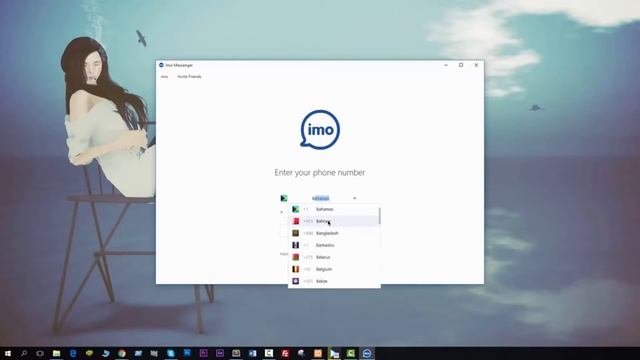Open the red Flash icon on taskbar
Viewport: 640px width, 360px height.
[285, 353]
